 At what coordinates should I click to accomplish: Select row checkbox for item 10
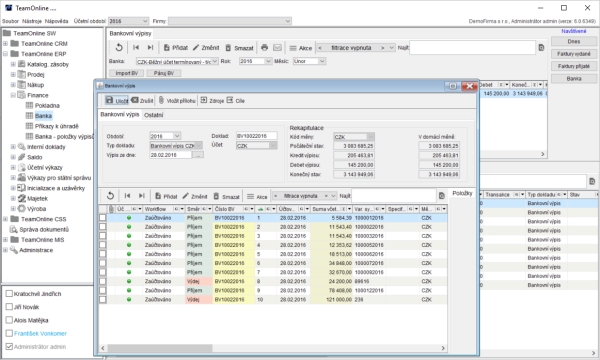click(x=103, y=300)
